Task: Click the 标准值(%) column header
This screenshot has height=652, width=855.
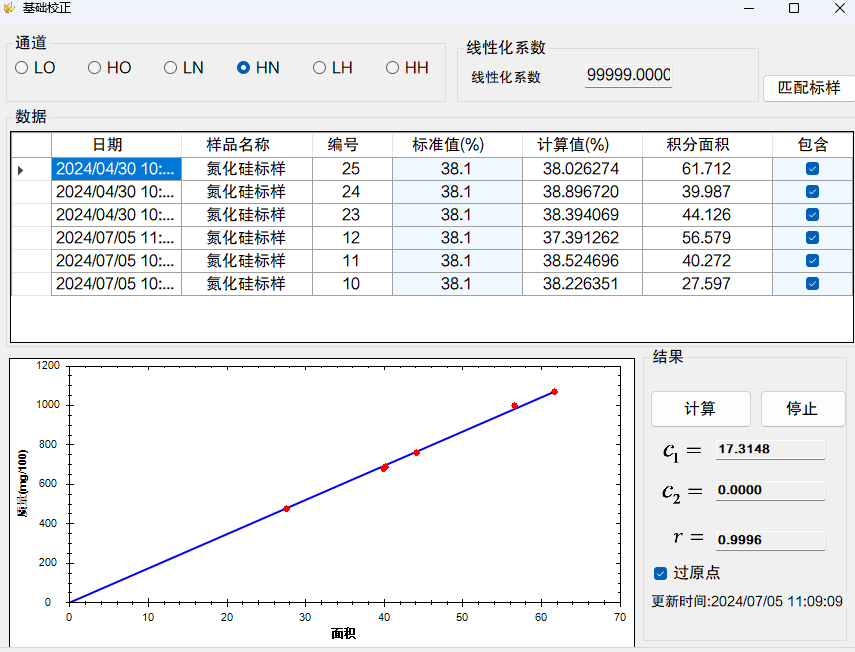Action: [457, 144]
